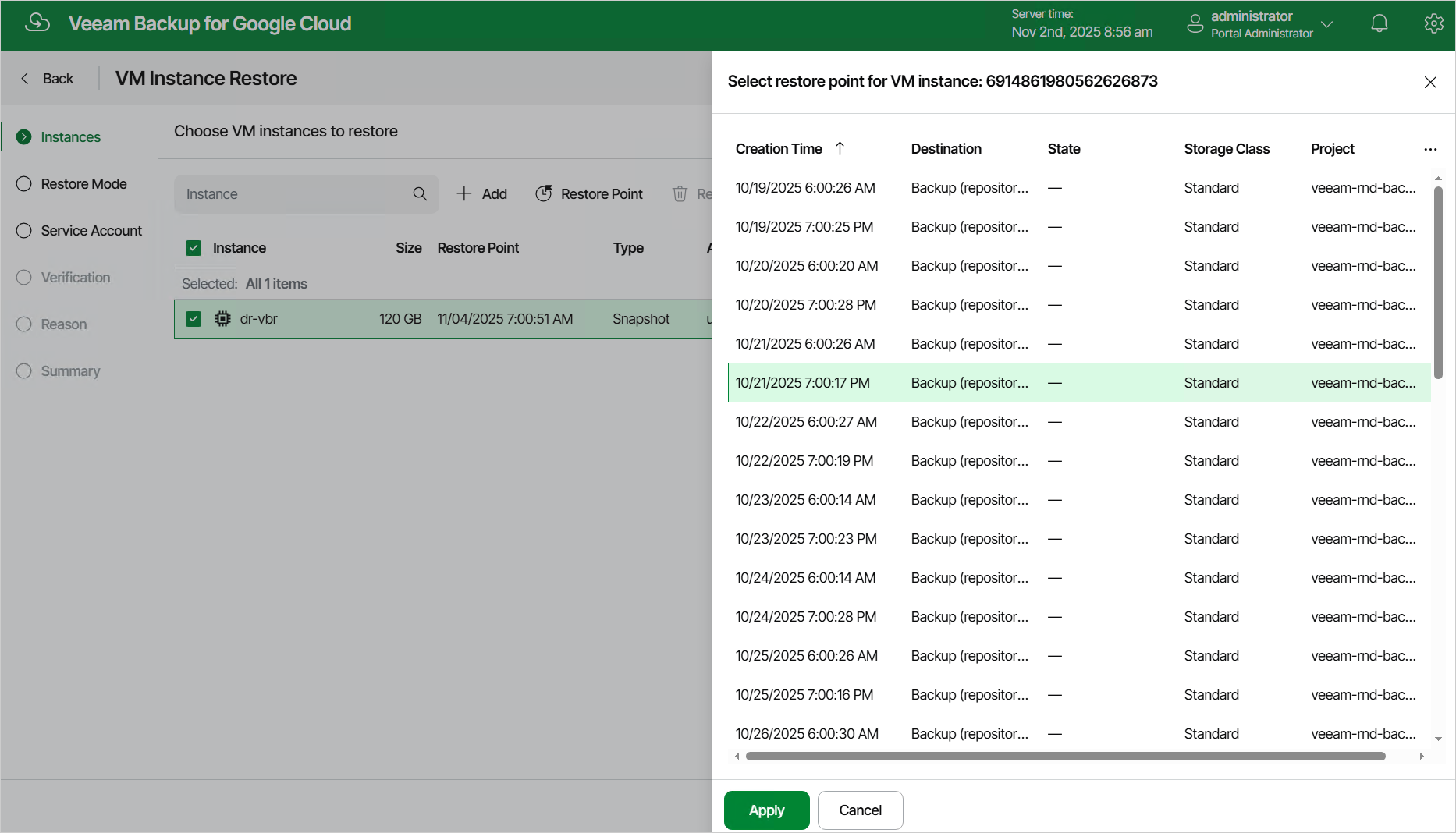Click the vertical scrollbar thumb in restore list
The height and width of the screenshot is (833, 1456).
pos(1438,282)
